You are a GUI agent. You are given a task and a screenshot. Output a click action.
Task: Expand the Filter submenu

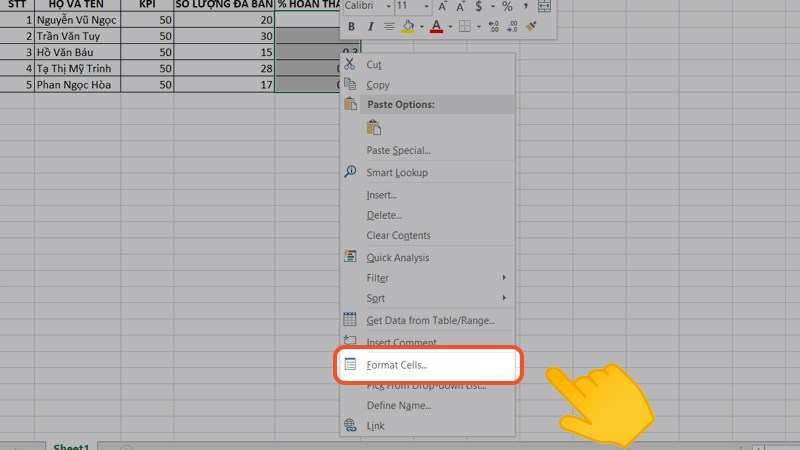503,278
